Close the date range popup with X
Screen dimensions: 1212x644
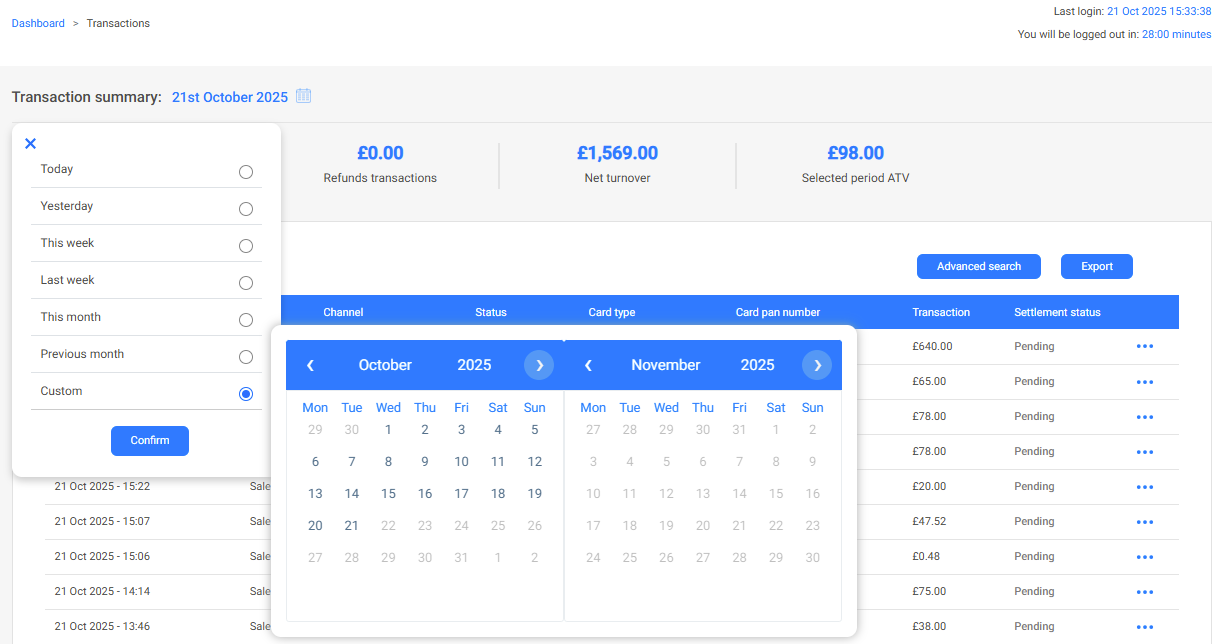click(30, 144)
